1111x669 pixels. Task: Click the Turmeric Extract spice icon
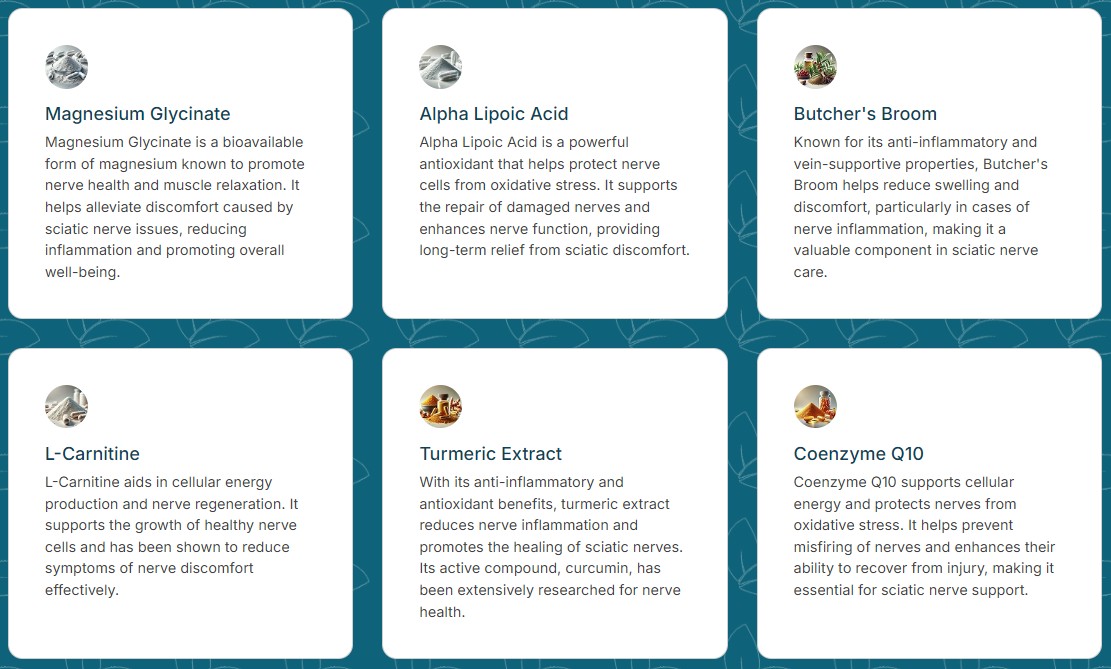coord(441,406)
